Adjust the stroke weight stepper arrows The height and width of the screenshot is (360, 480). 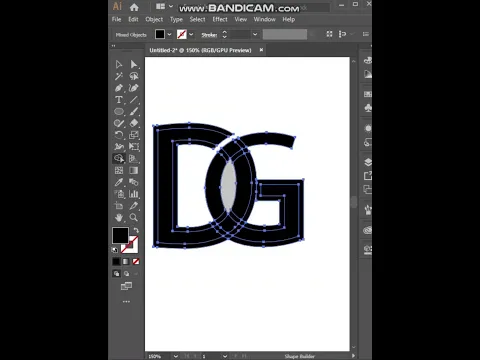point(224,34)
